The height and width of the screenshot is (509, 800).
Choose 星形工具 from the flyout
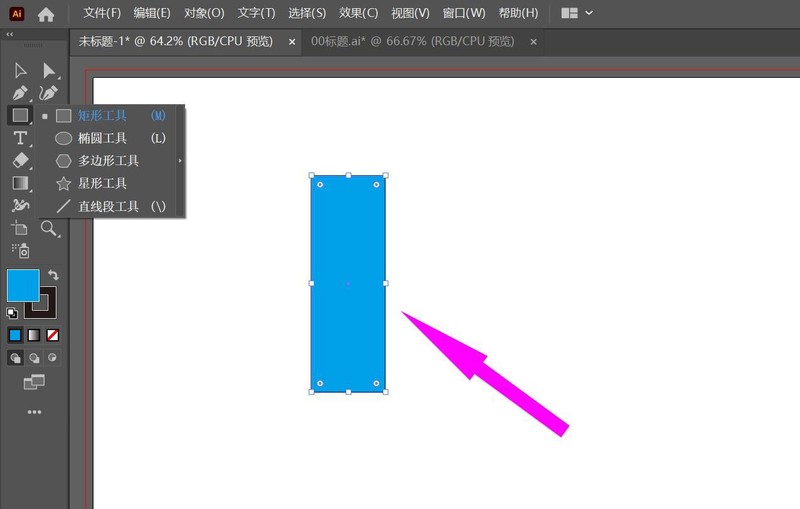tap(102, 184)
